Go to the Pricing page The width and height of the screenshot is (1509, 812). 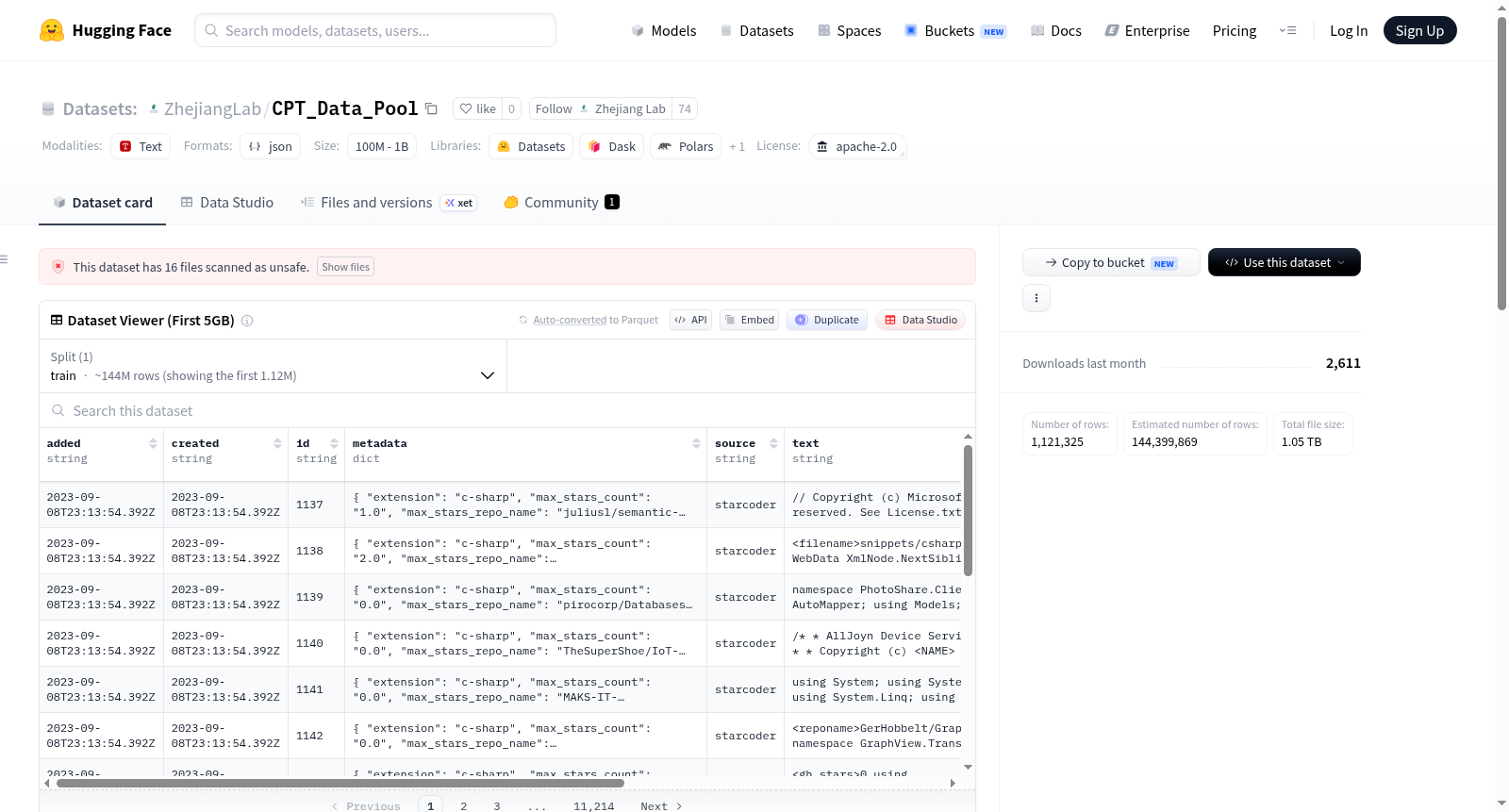1235,30
